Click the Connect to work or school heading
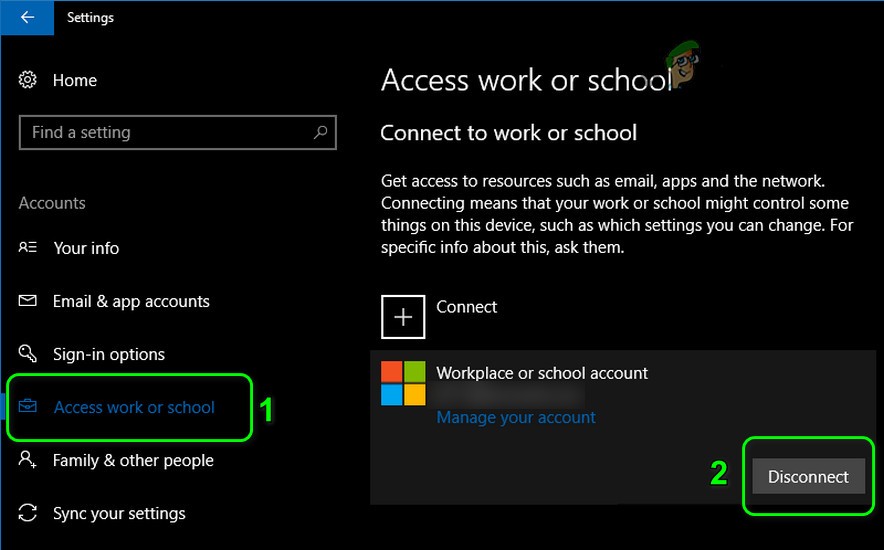Screen dimensions: 884x550 point(509,133)
